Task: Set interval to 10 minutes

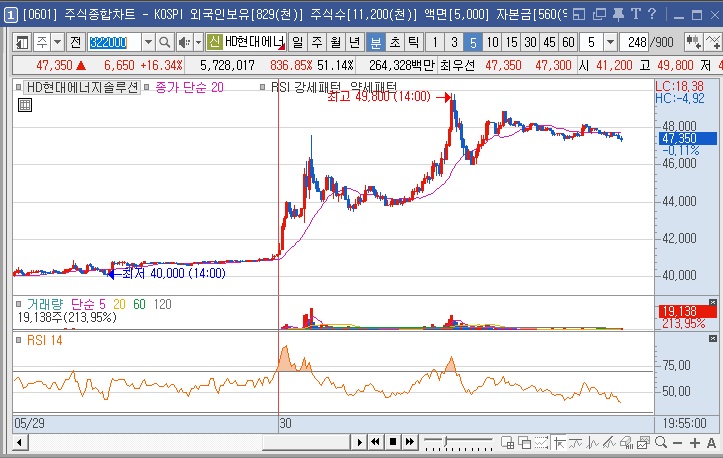Action: pos(492,43)
